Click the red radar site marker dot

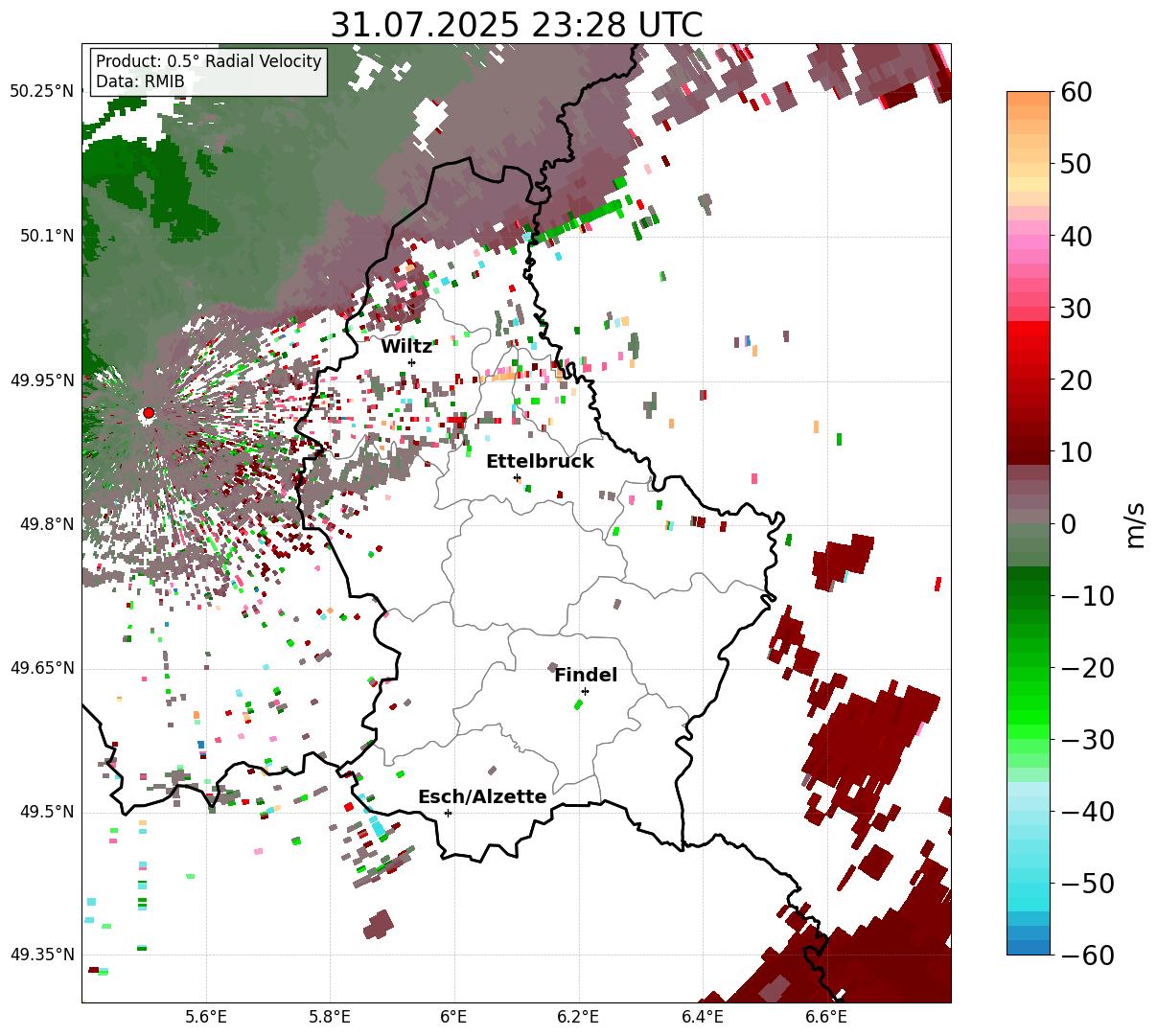(x=148, y=413)
